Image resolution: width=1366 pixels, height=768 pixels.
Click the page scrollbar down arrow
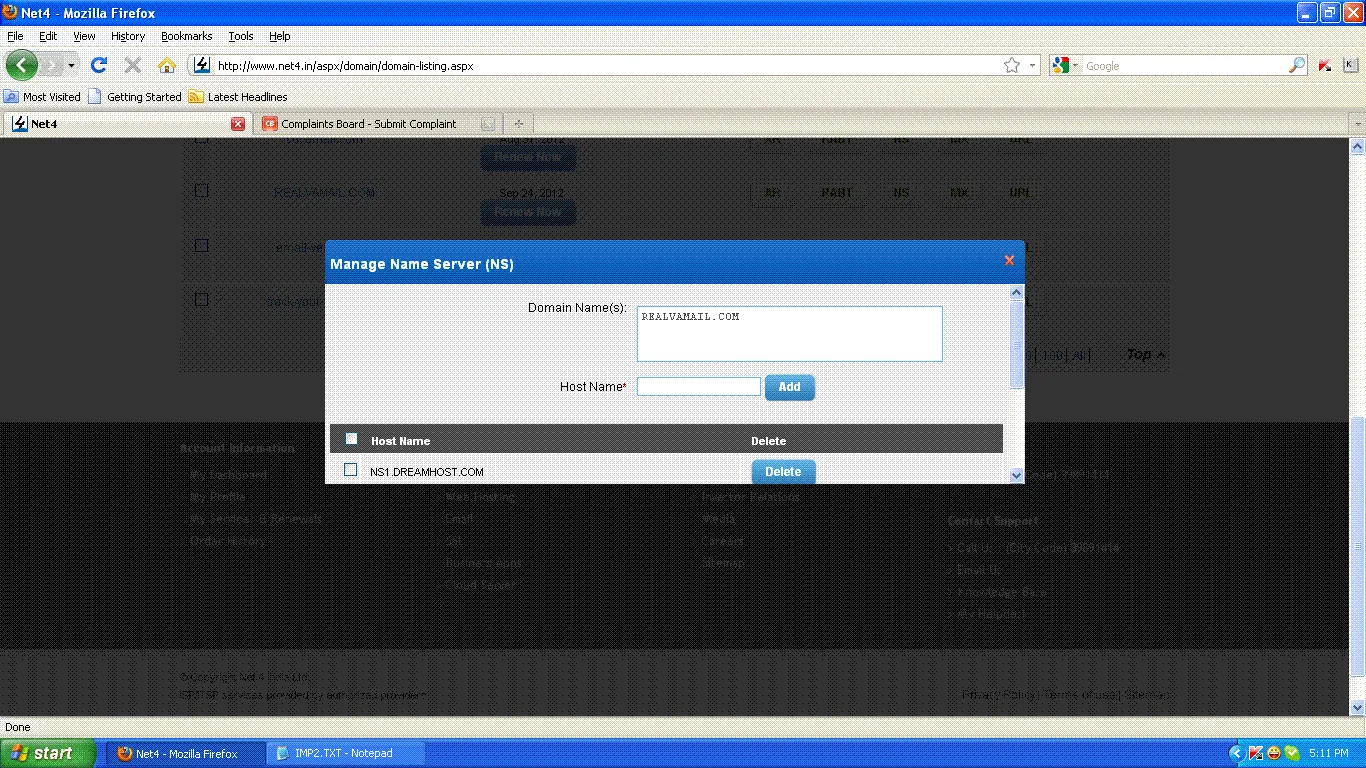pos(1357,708)
